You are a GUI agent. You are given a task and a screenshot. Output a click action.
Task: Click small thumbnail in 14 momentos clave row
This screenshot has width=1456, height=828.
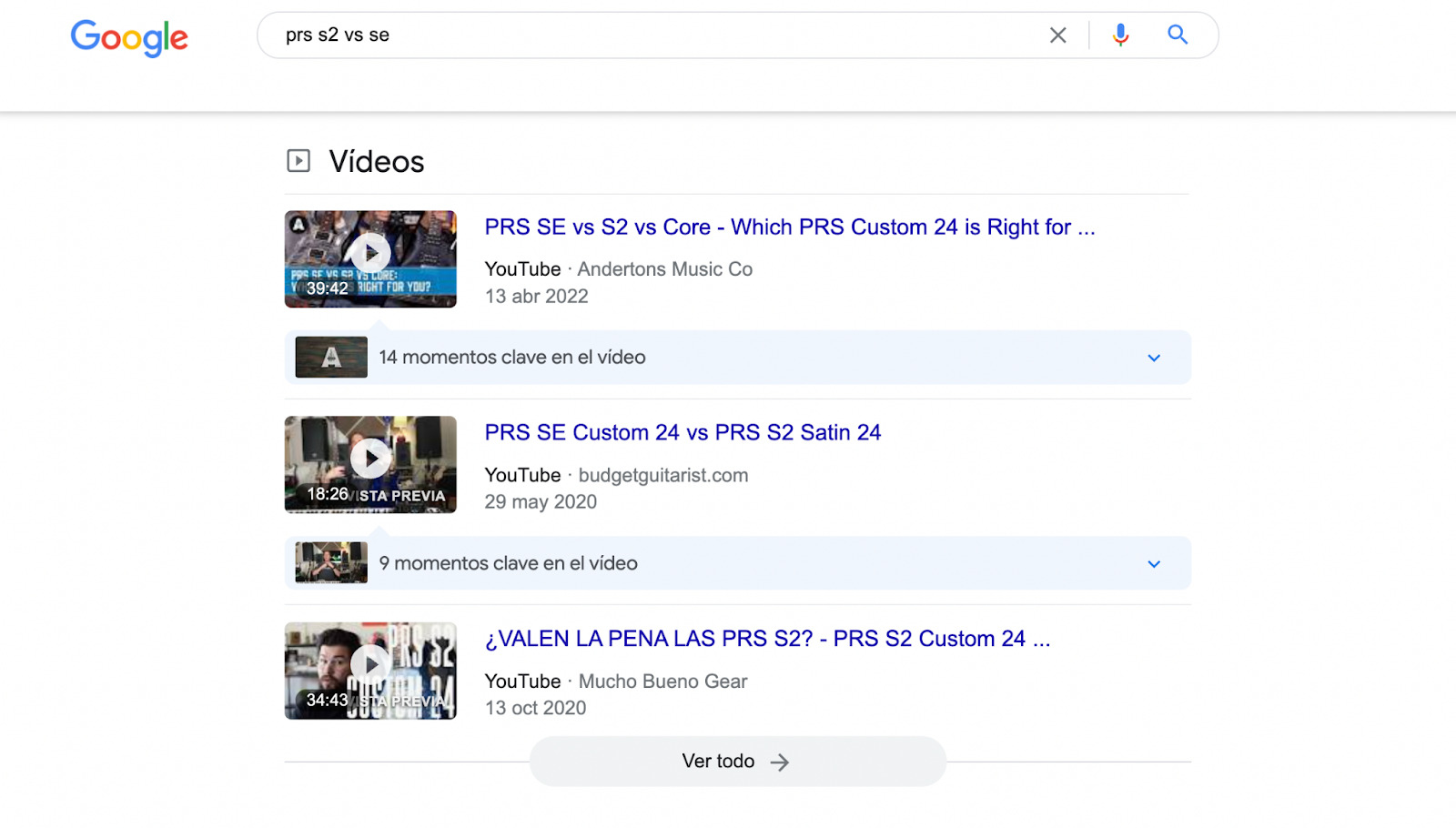[x=331, y=358]
